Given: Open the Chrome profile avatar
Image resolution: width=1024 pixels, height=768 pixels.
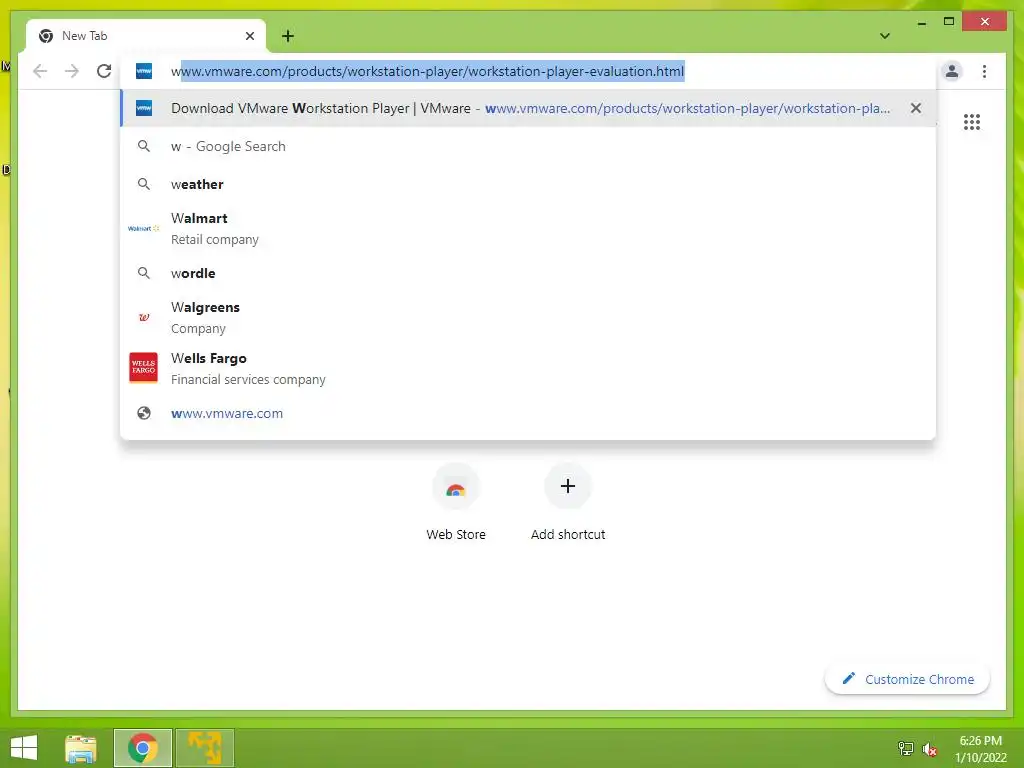Looking at the screenshot, I should 952,71.
